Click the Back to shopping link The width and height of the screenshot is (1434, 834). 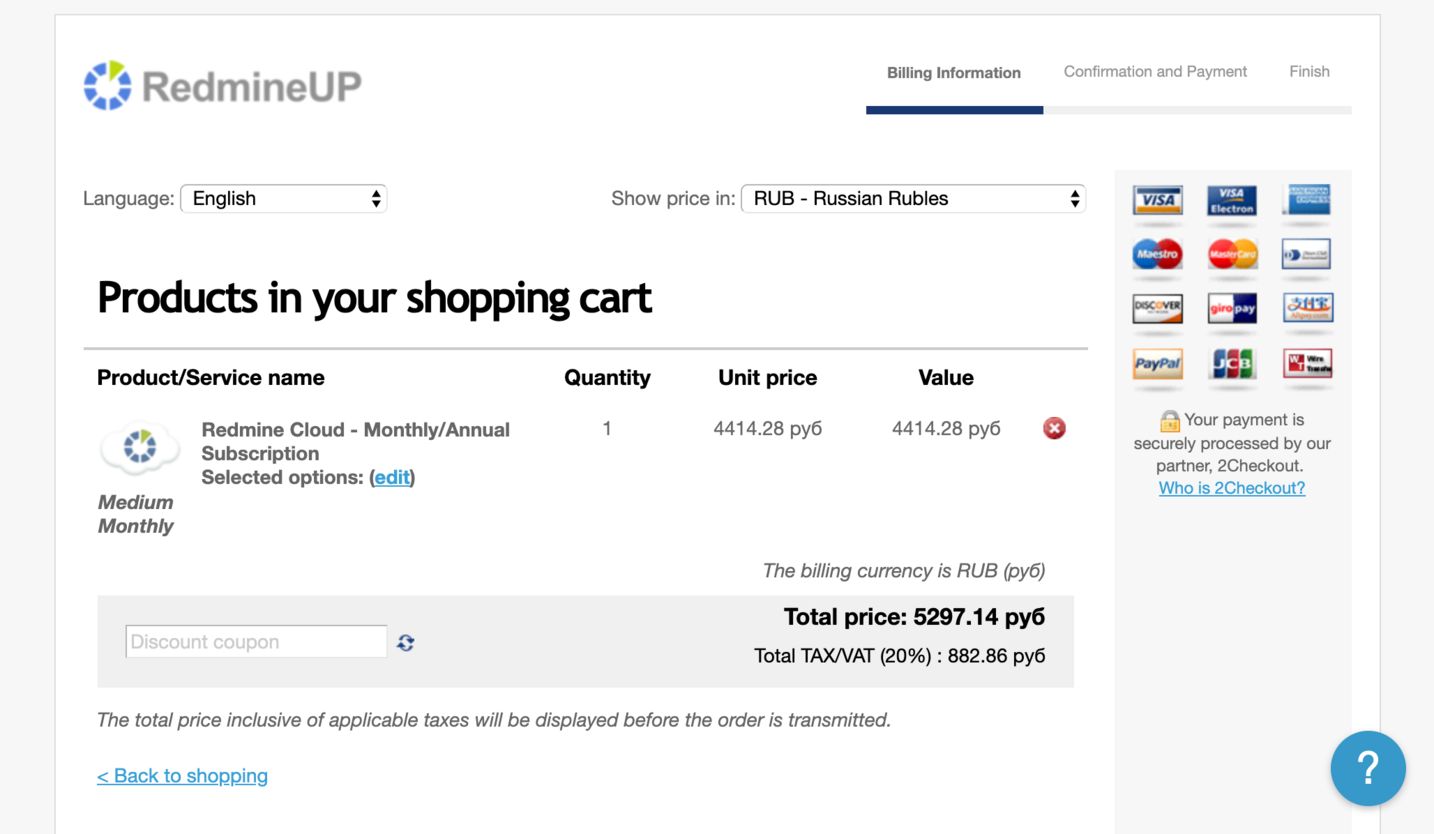tap(182, 775)
